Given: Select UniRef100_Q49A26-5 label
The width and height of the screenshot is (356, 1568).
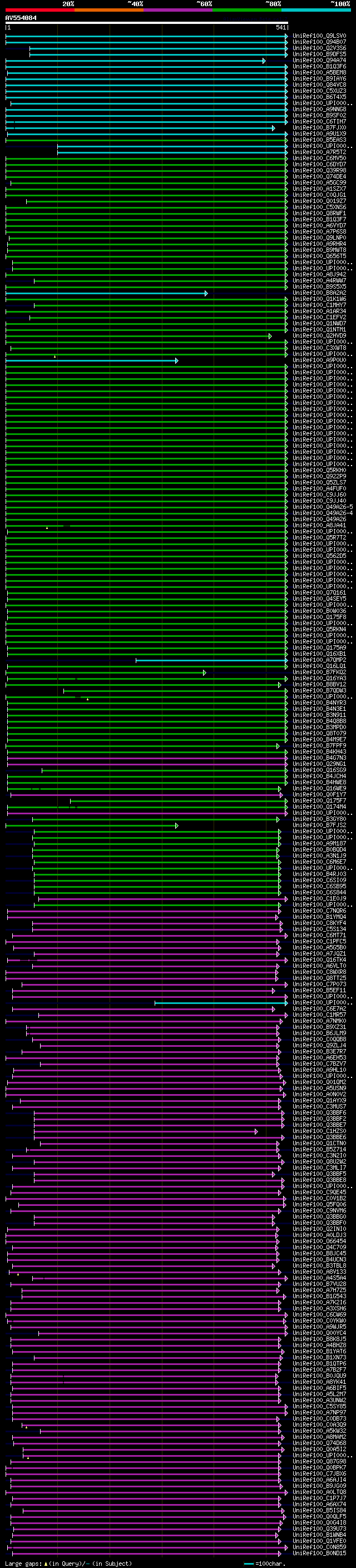Looking at the screenshot, I should click(x=322, y=507).
